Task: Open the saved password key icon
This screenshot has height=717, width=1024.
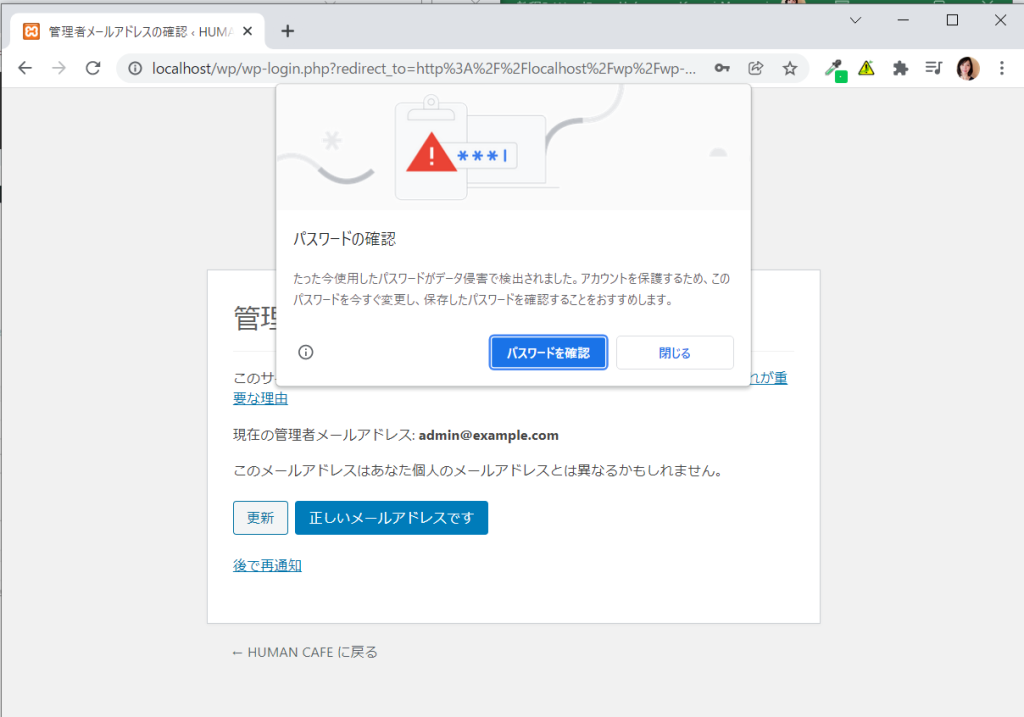Action: pyautogui.click(x=721, y=68)
